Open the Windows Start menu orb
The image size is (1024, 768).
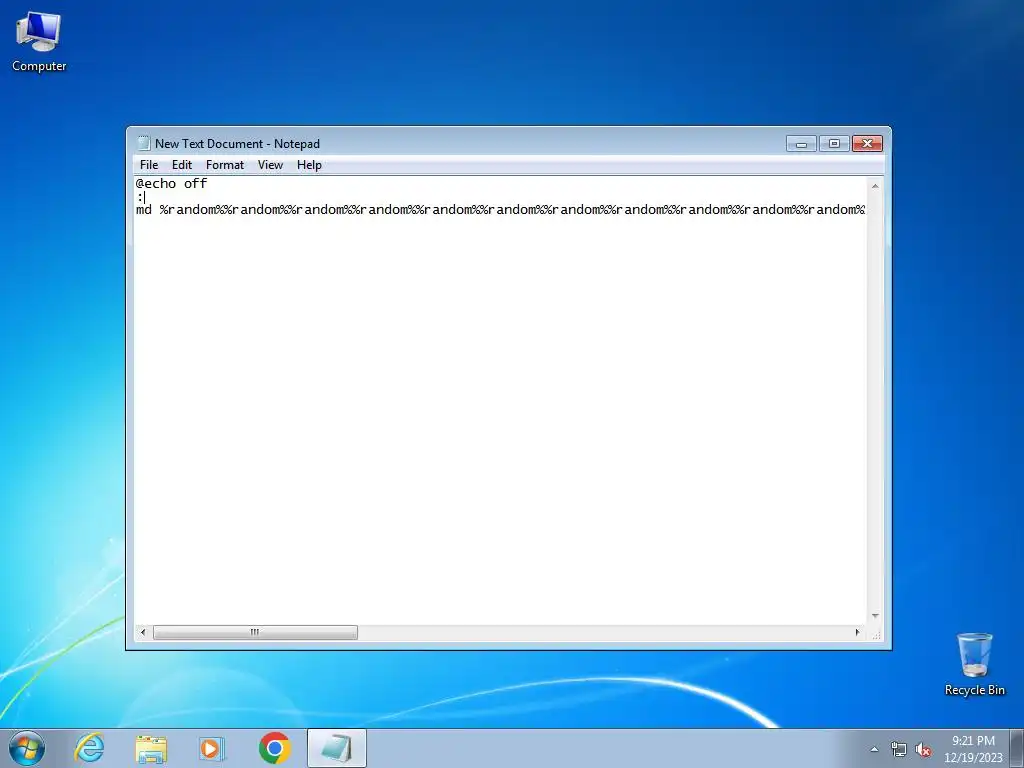click(x=27, y=748)
